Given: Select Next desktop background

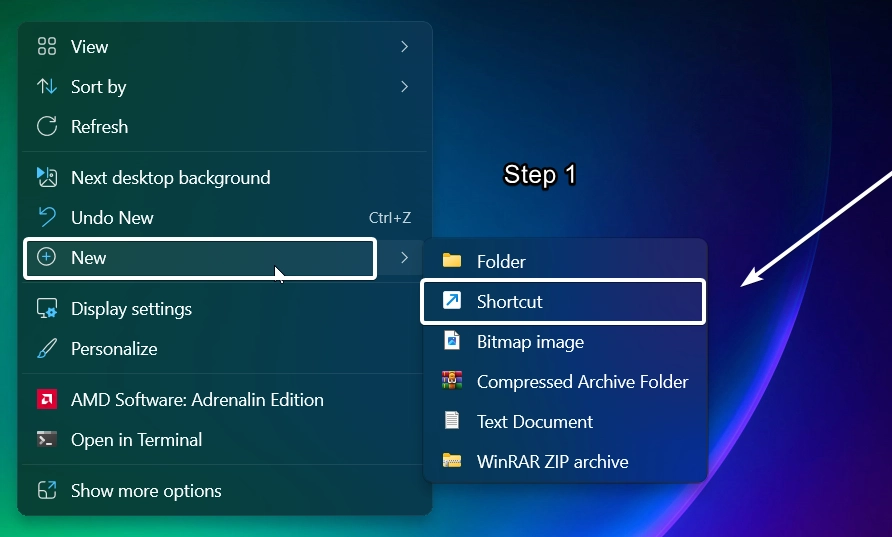Looking at the screenshot, I should (x=225, y=177).
